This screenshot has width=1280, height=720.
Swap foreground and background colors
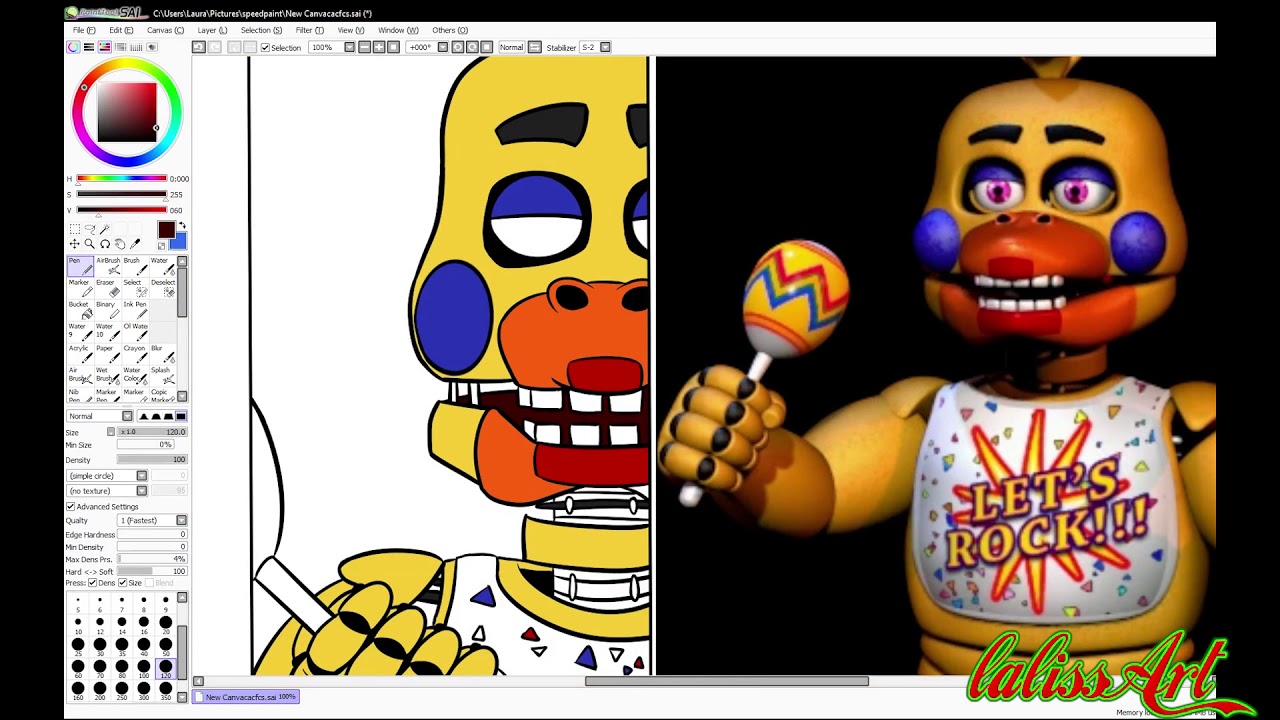pyautogui.click(x=182, y=226)
